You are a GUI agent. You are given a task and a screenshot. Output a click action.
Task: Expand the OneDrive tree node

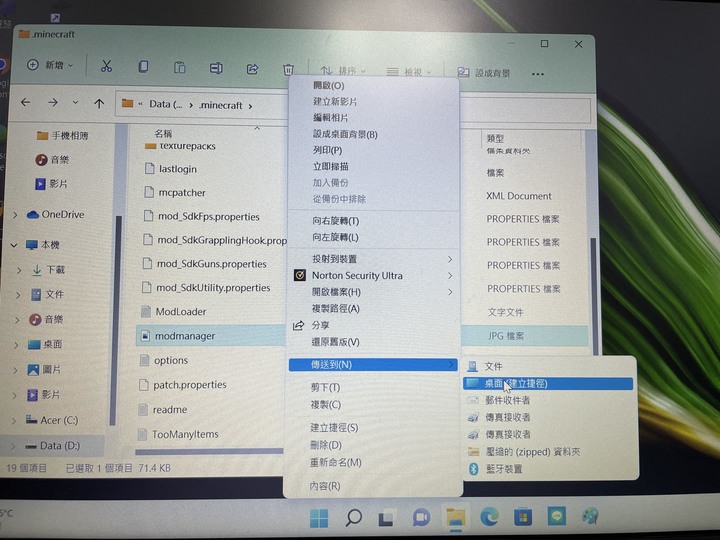[15, 215]
